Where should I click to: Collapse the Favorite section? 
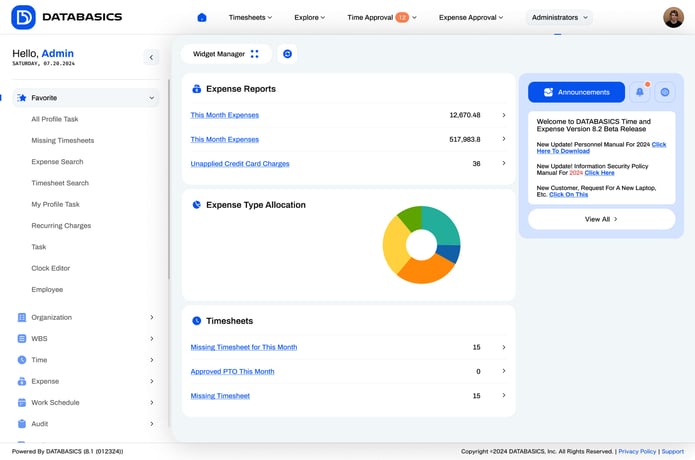pyautogui.click(x=151, y=98)
